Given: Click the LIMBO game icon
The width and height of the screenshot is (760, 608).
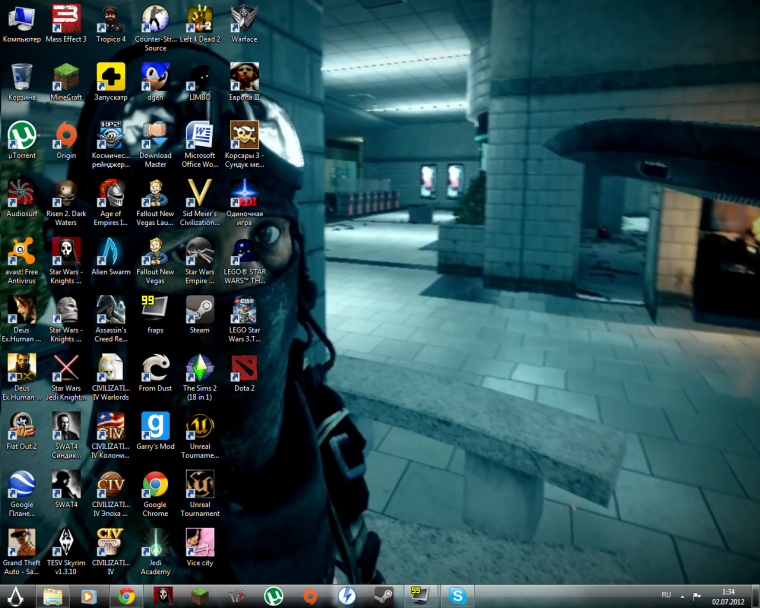Looking at the screenshot, I should click(200, 77).
